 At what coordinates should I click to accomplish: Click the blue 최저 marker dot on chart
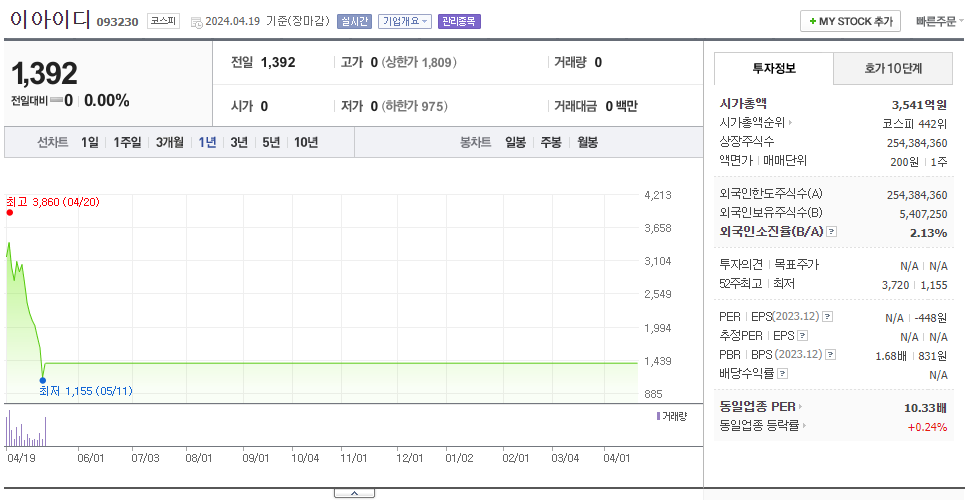(x=43, y=380)
